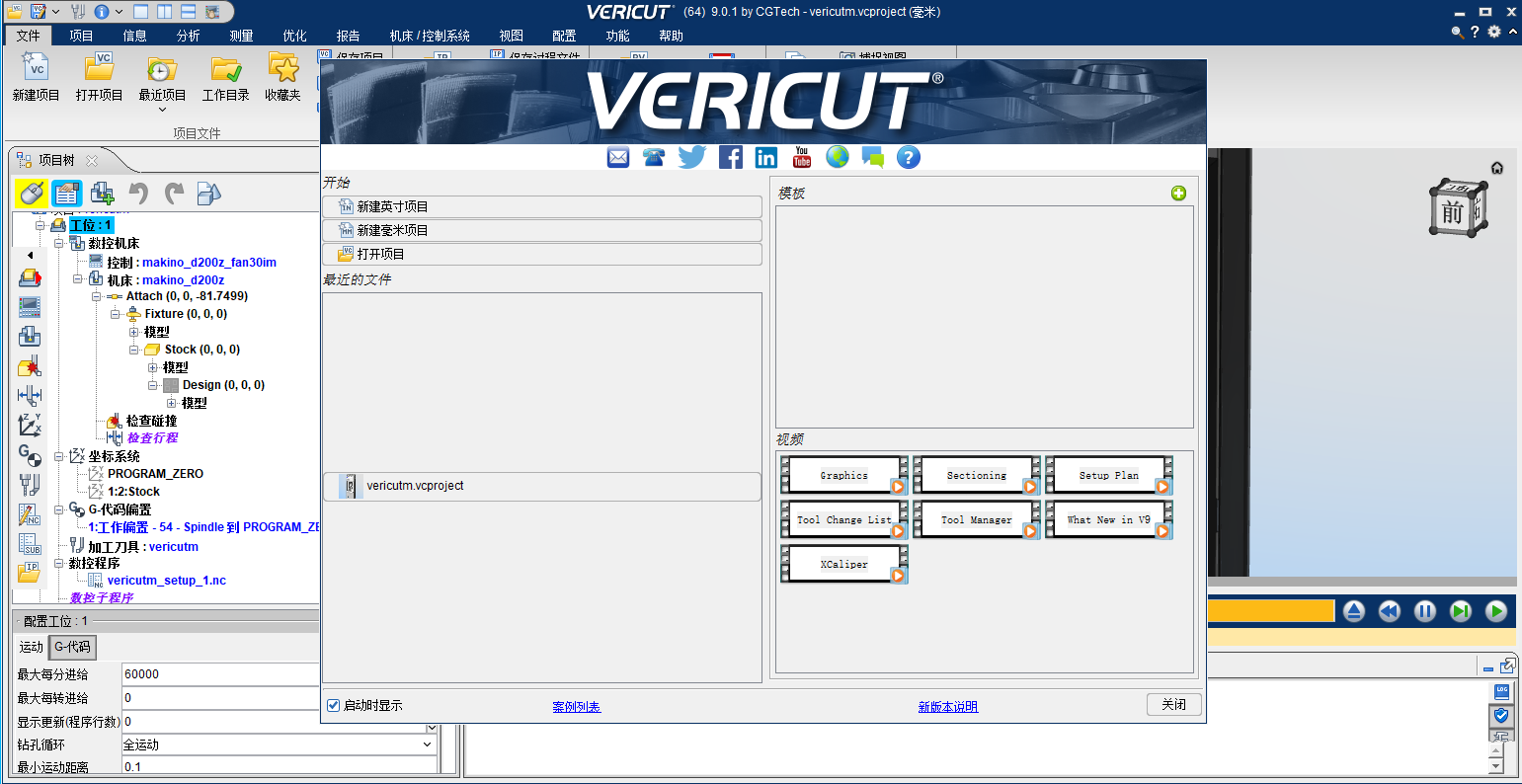Screen dimensions: 1522x784
Task: Open the Facebook icon on welcome dialog
Action: 731,157
